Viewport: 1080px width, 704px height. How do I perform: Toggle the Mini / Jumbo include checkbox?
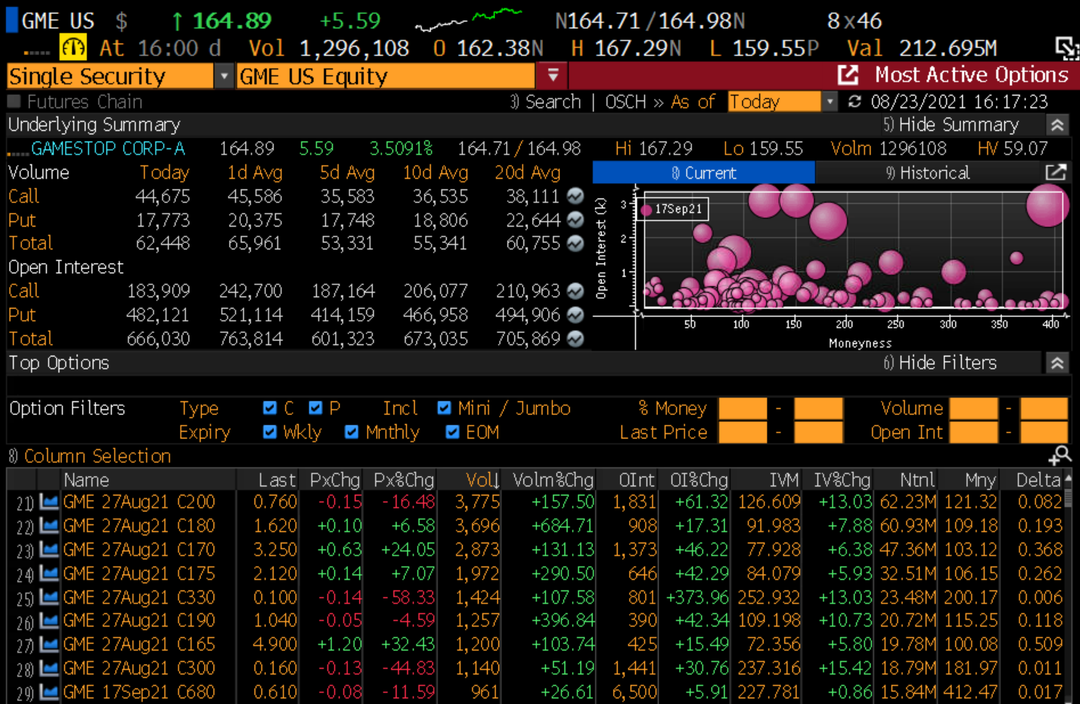click(444, 408)
